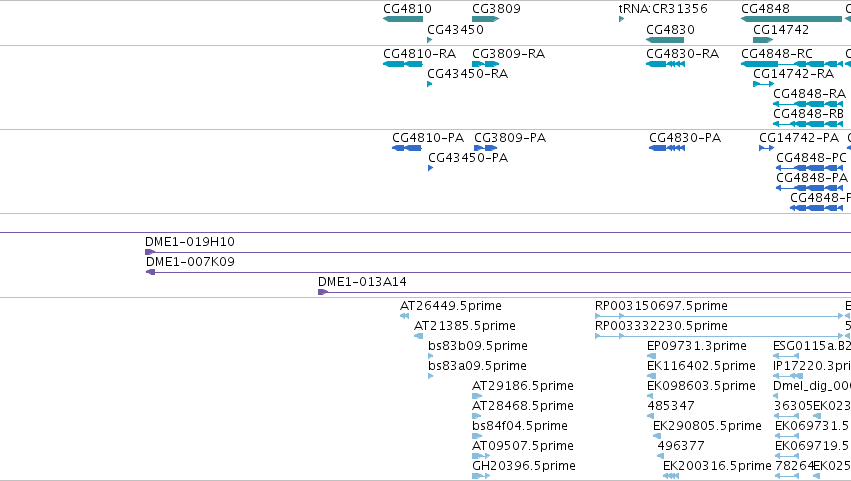Select the EK200316.5prime EST feature
The image size is (851, 481).
(x=671, y=476)
